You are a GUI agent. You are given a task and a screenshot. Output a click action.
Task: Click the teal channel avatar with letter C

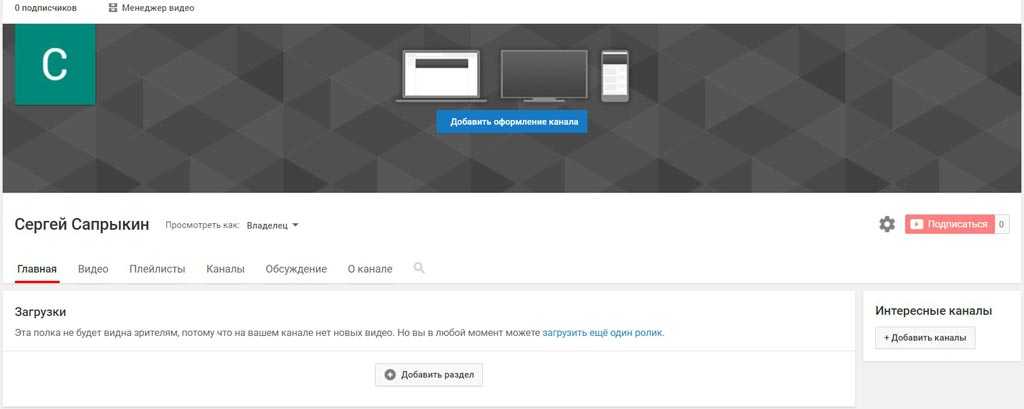(x=55, y=65)
